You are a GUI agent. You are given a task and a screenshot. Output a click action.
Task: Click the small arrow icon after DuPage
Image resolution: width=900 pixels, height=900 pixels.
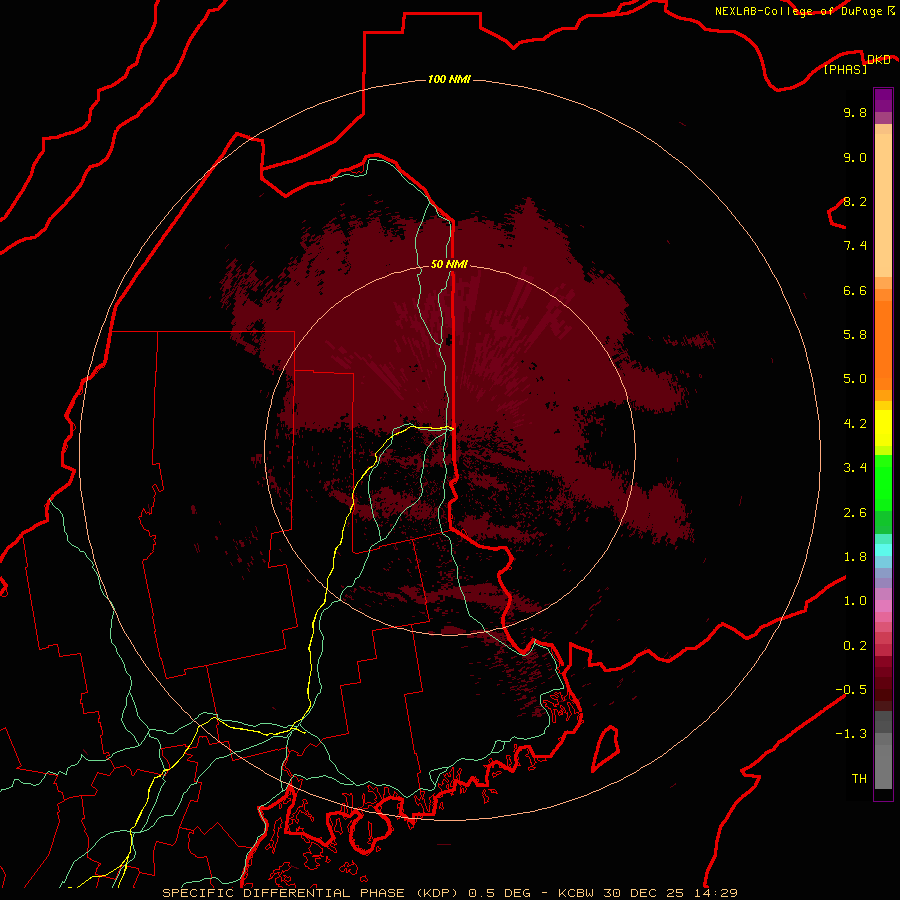click(x=891, y=11)
